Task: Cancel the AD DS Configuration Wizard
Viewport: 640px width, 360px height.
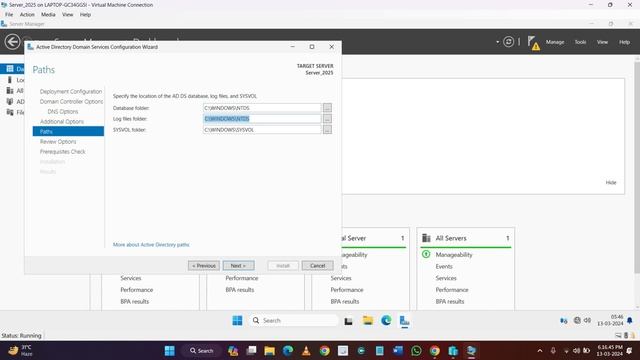Action: tap(318, 266)
